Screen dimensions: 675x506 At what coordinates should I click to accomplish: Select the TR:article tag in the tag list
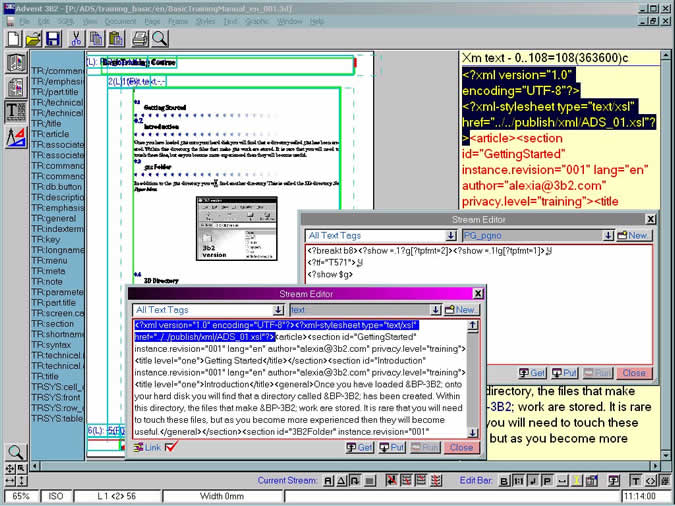point(50,134)
